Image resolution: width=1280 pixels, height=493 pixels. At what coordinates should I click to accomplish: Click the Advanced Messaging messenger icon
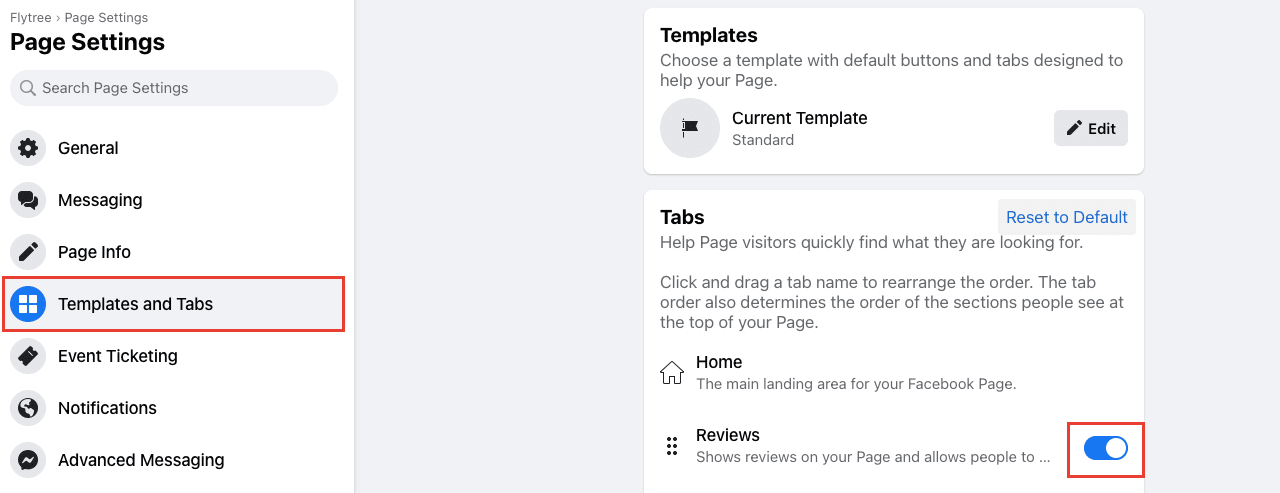point(28,460)
